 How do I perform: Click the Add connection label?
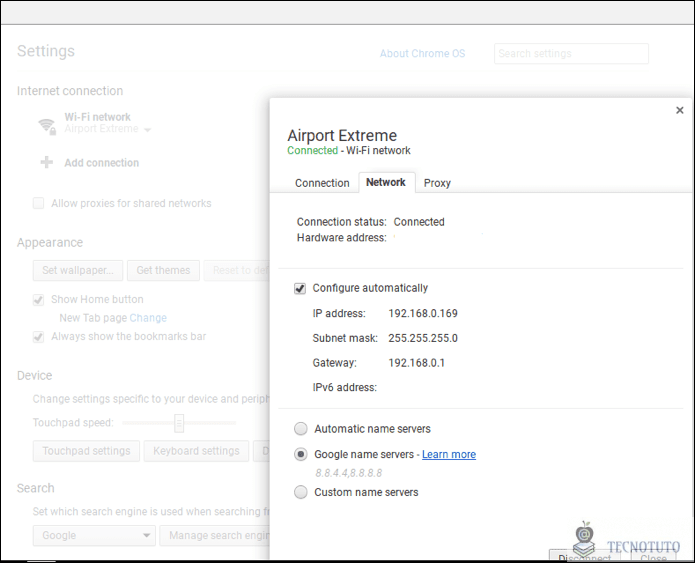[x=102, y=163]
